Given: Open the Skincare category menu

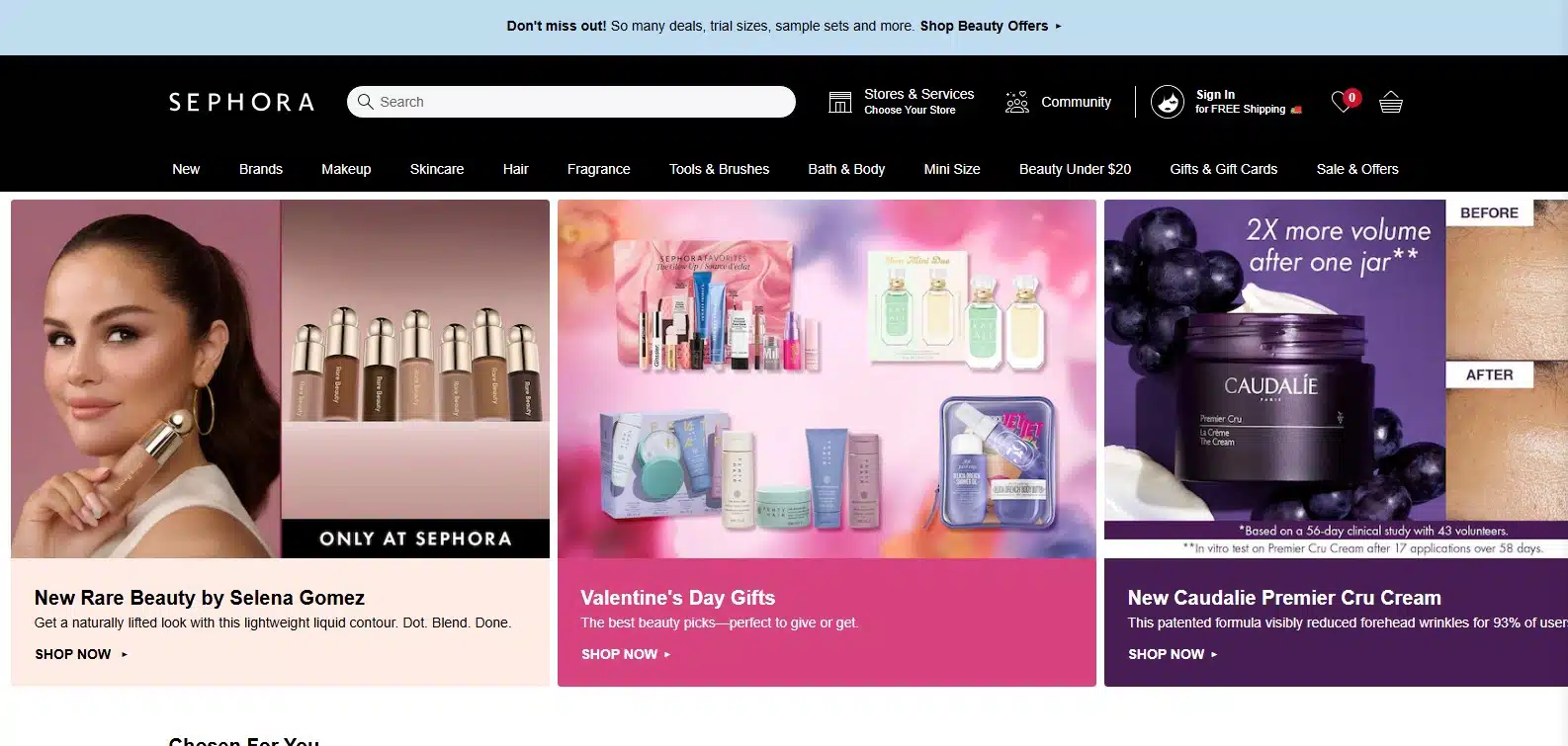Looking at the screenshot, I should coord(437,169).
